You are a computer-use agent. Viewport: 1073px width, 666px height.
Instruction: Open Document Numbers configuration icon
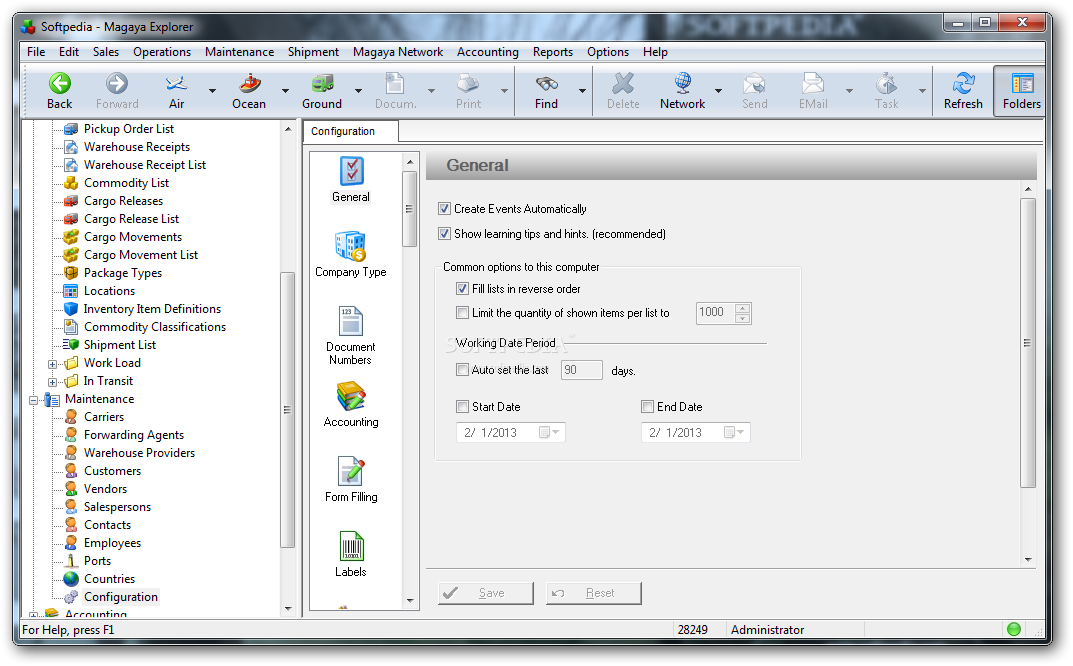(351, 321)
